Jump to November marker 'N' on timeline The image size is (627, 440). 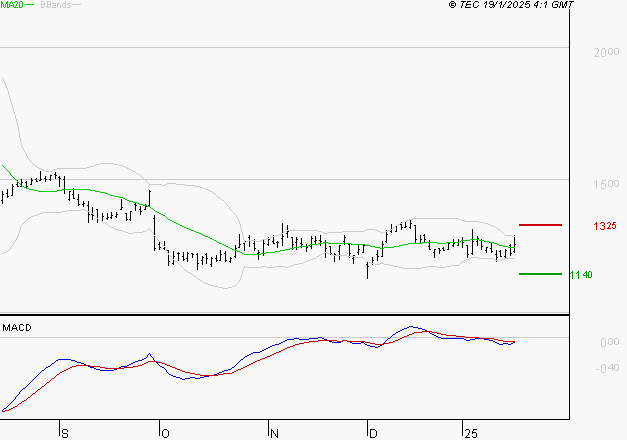[273, 433]
